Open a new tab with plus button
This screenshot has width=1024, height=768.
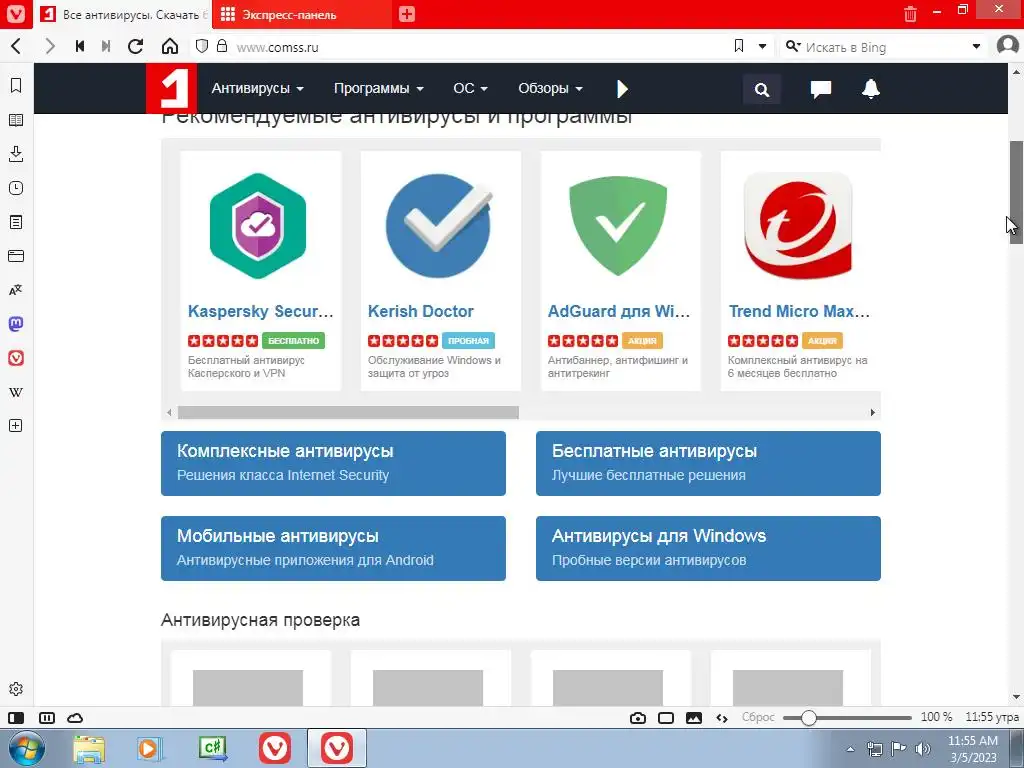407,14
